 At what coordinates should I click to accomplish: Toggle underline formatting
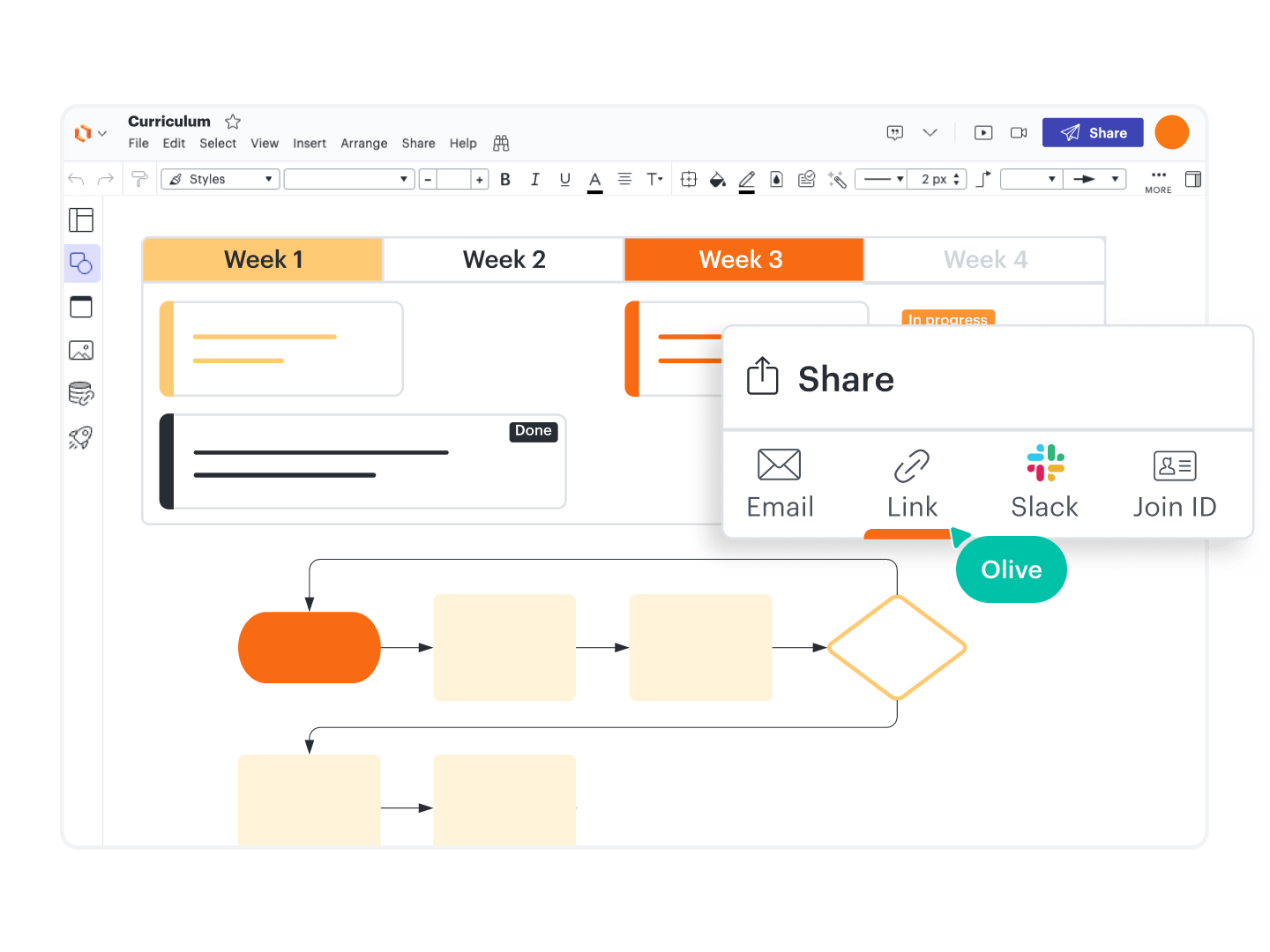click(564, 179)
